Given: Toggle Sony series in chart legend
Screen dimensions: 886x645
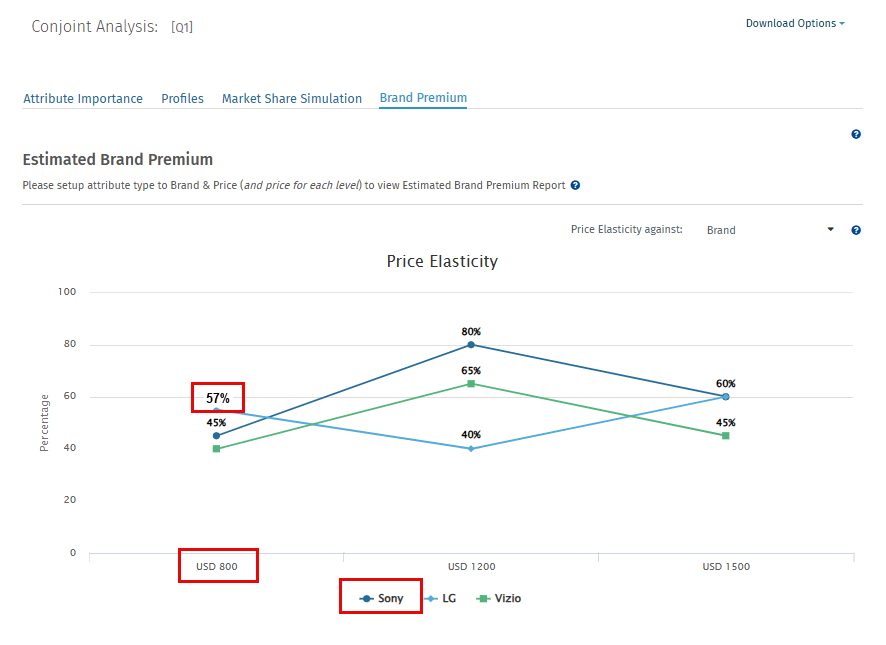Looking at the screenshot, I should (382, 598).
